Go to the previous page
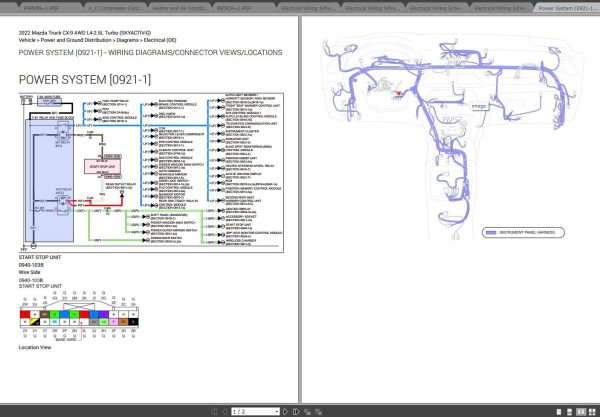Screen dimensions: 600x417 225,412
